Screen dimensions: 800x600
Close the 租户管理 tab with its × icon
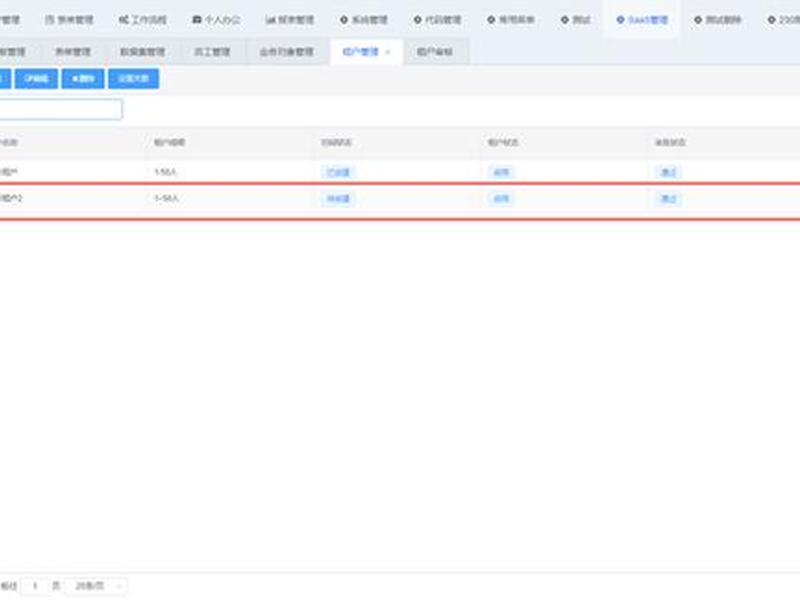tap(388, 52)
